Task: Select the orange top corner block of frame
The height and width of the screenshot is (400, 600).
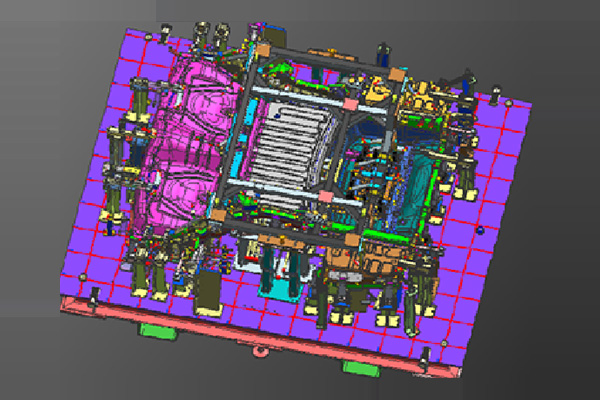Action: [x=264, y=49]
